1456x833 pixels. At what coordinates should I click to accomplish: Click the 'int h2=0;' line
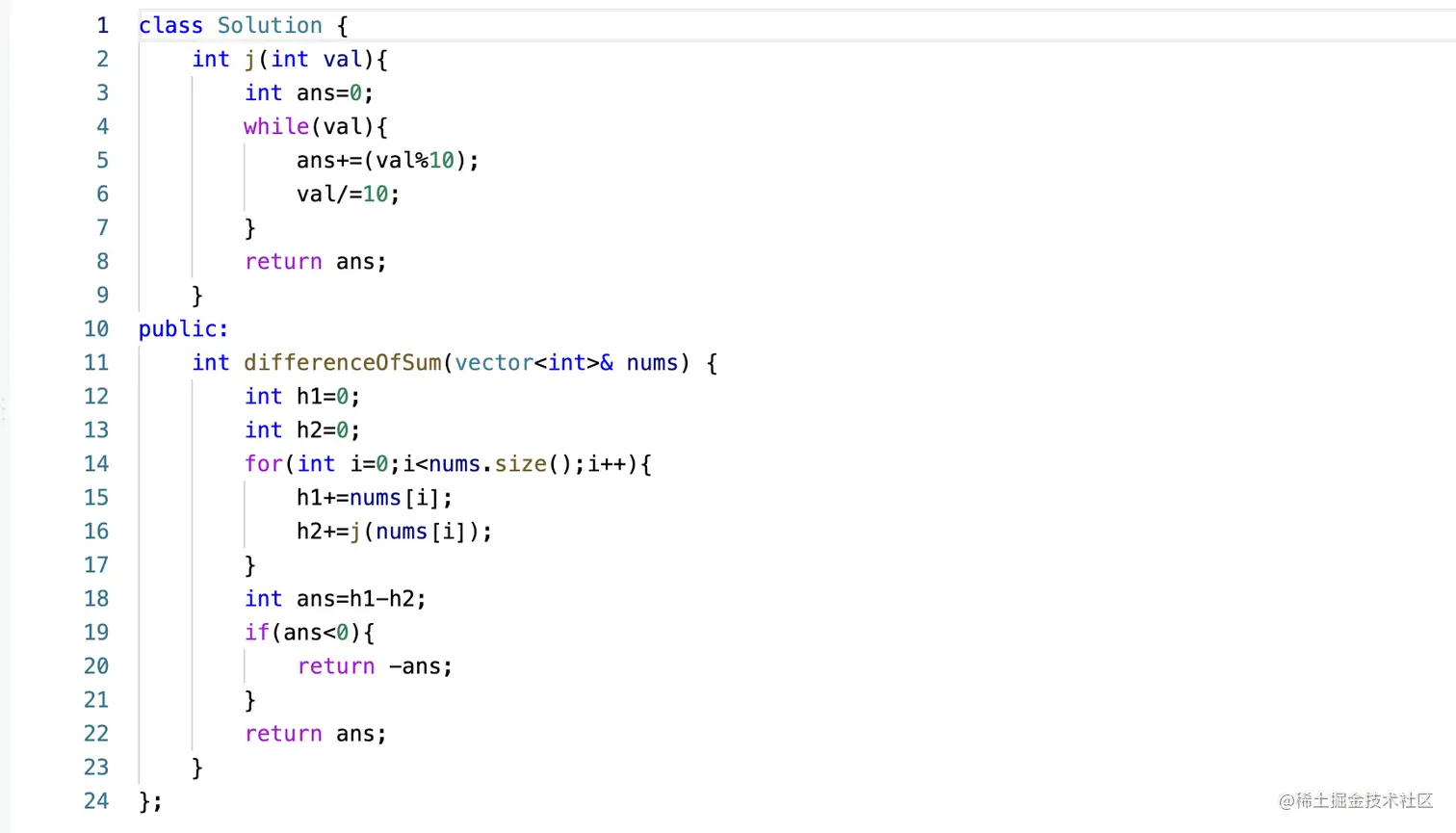(302, 430)
